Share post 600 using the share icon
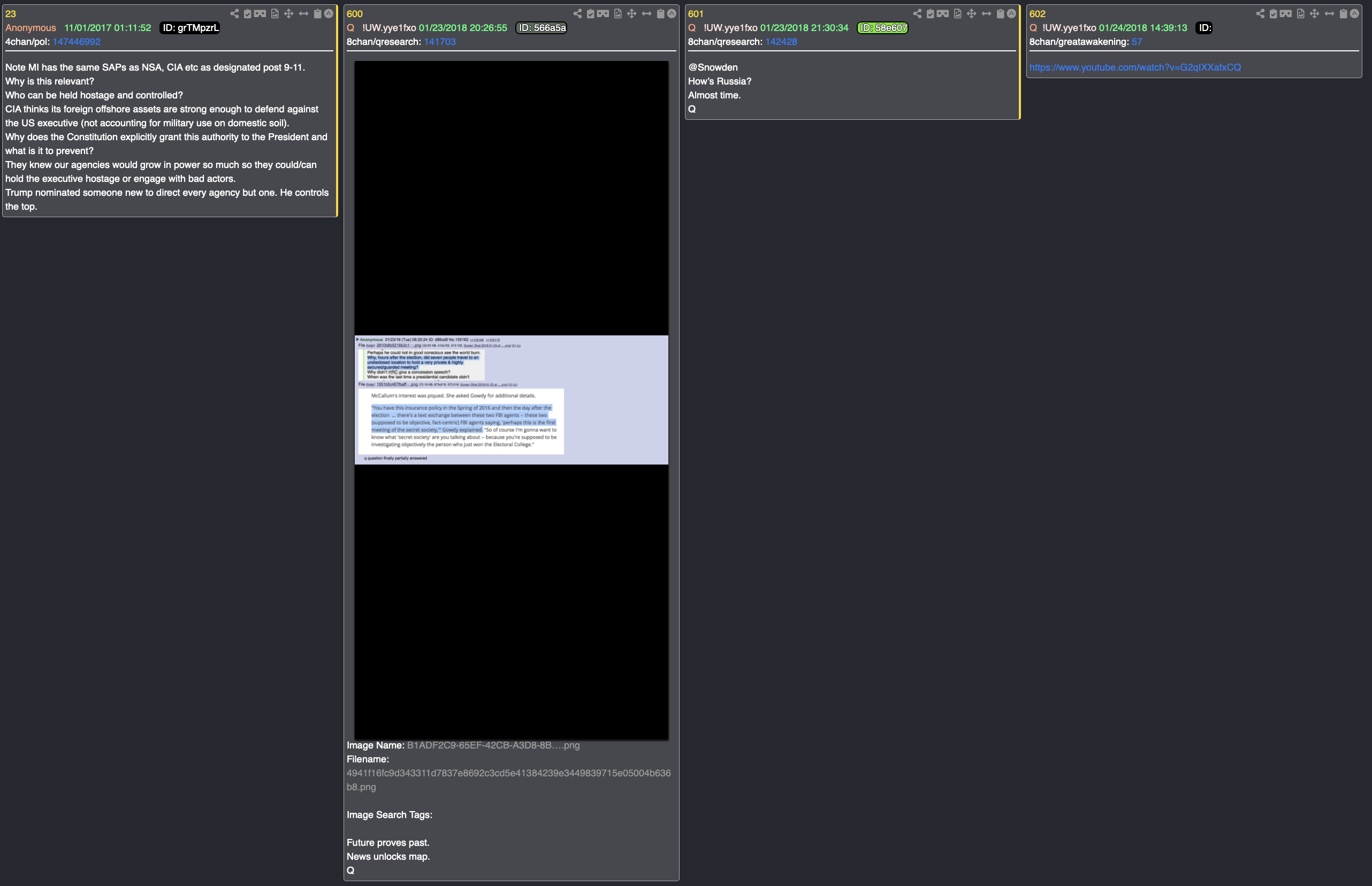Viewport: 1372px width, 886px height. point(577,13)
